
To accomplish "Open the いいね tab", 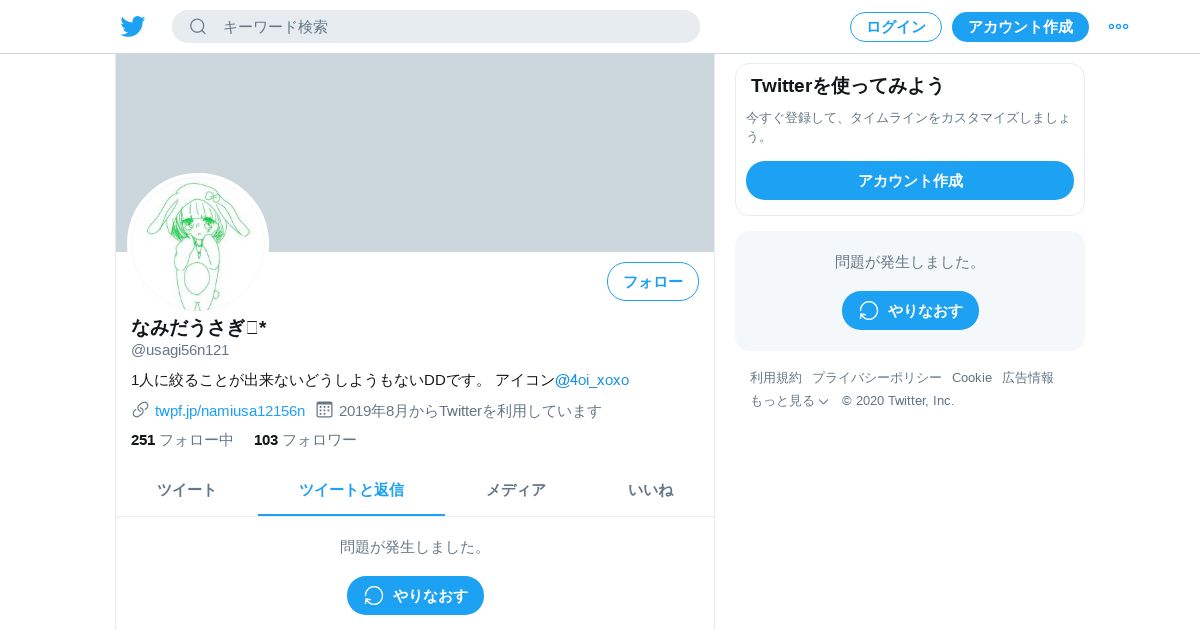I will pyautogui.click(x=650, y=490).
